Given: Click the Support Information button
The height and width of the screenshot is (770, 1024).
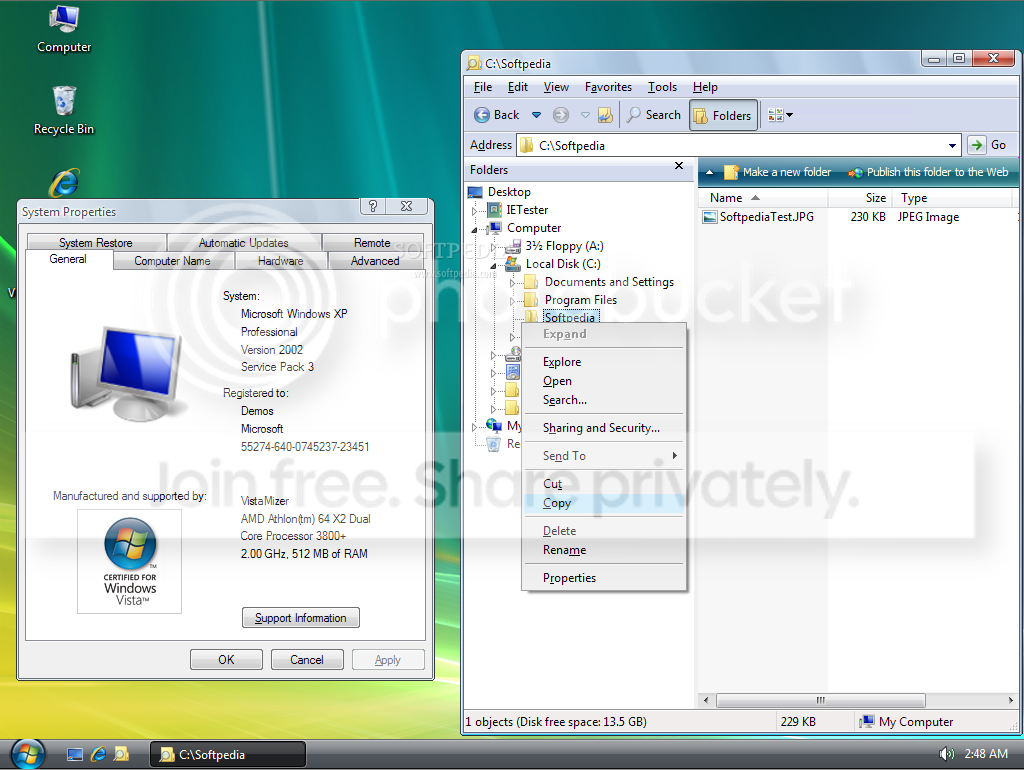Looking at the screenshot, I should point(300,618).
